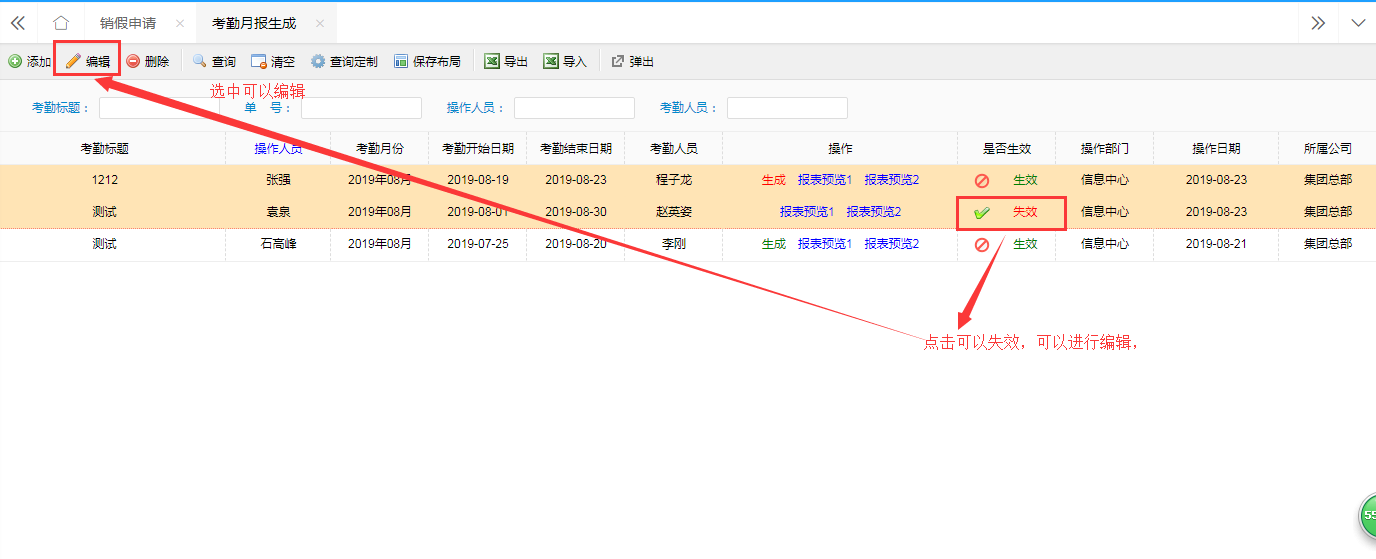The image size is (1376, 559).
Task: Click red prohibited icon in 石高峰 row
Action: pyautogui.click(x=982, y=245)
